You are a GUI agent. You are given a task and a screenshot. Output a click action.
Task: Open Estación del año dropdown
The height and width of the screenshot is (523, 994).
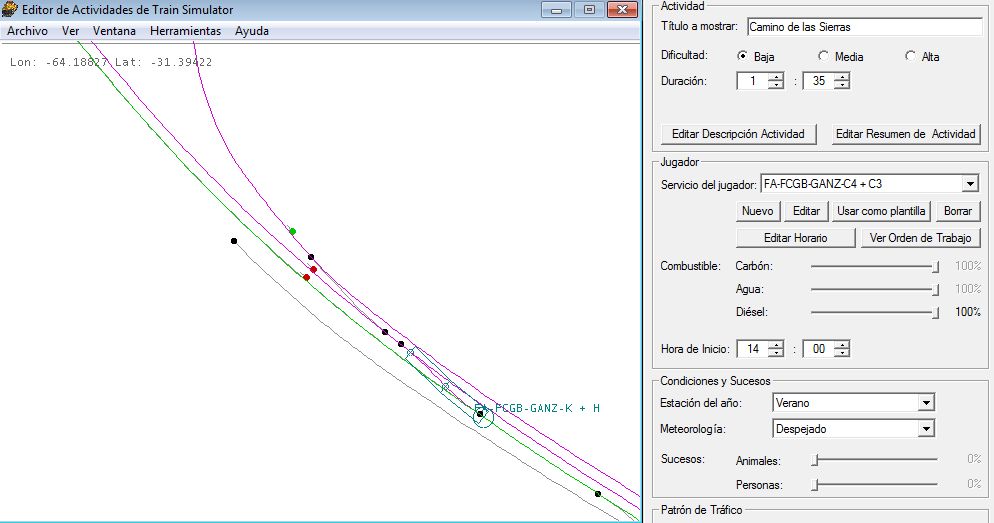coord(926,403)
